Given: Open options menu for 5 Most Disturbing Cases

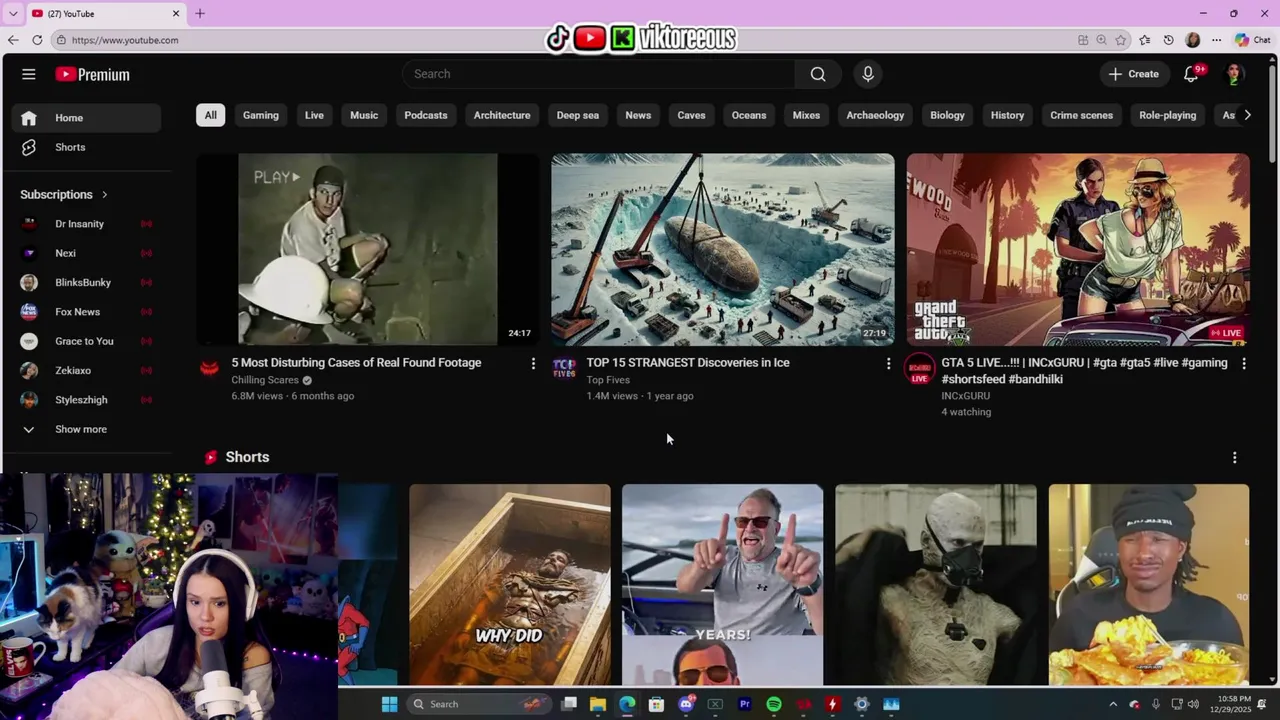Looking at the screenshot, I should 533,364.
